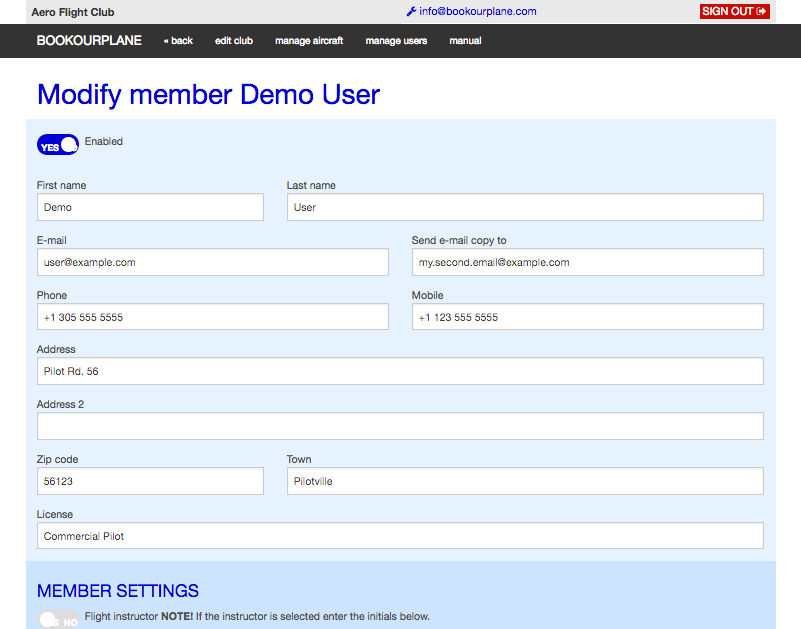Click the BOOKOURPLANE brand link
The width and height of the screenshot is (801, 629).
89,41
